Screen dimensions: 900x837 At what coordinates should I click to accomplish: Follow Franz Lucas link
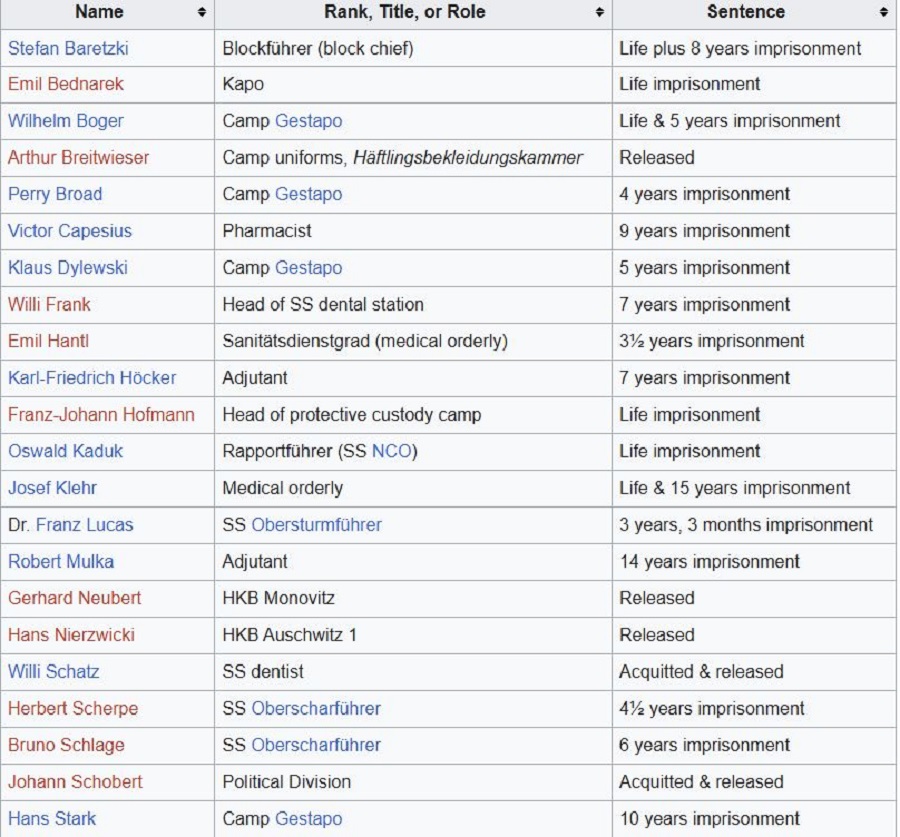click(84, 525)
